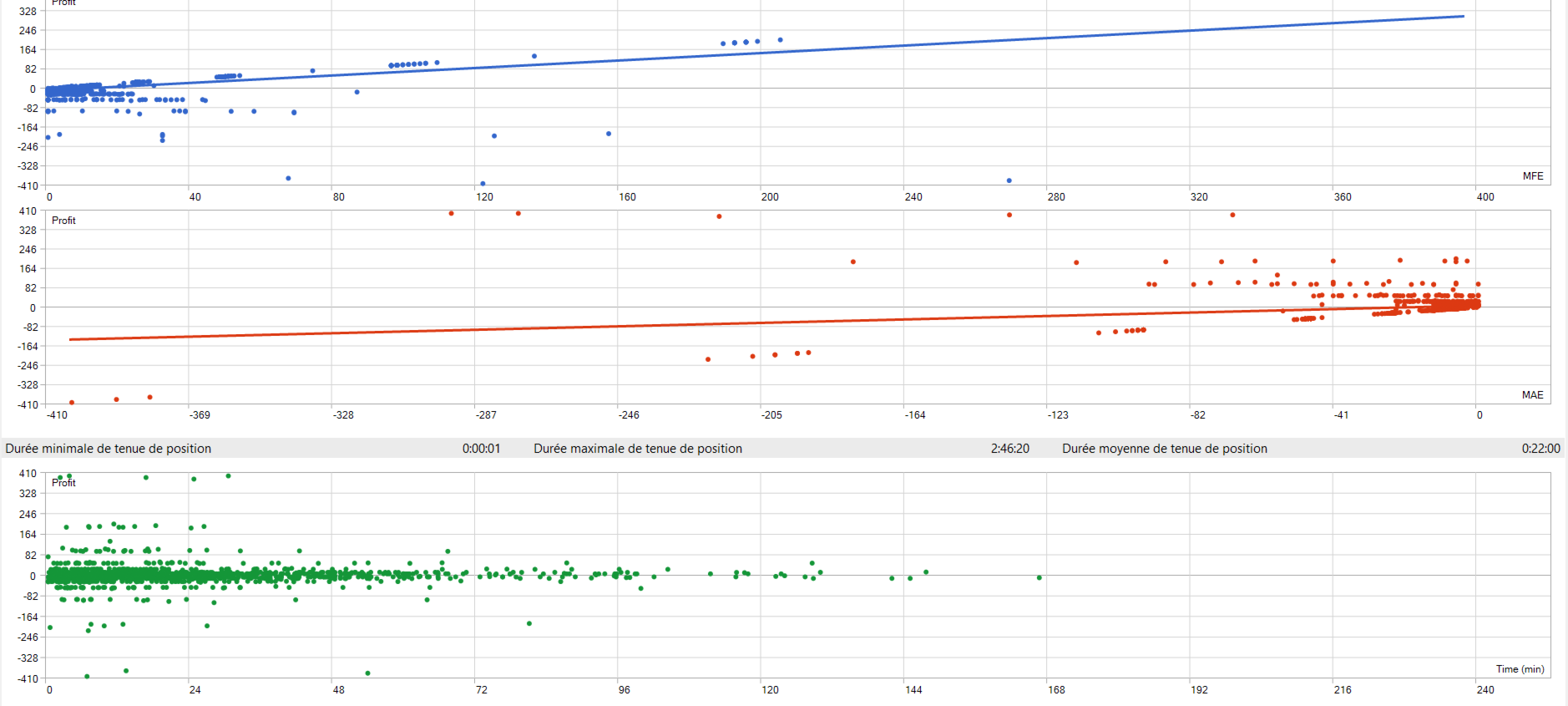
Task: Select 'Durée maximale de tenue de position' label
Action: point(638,449)
